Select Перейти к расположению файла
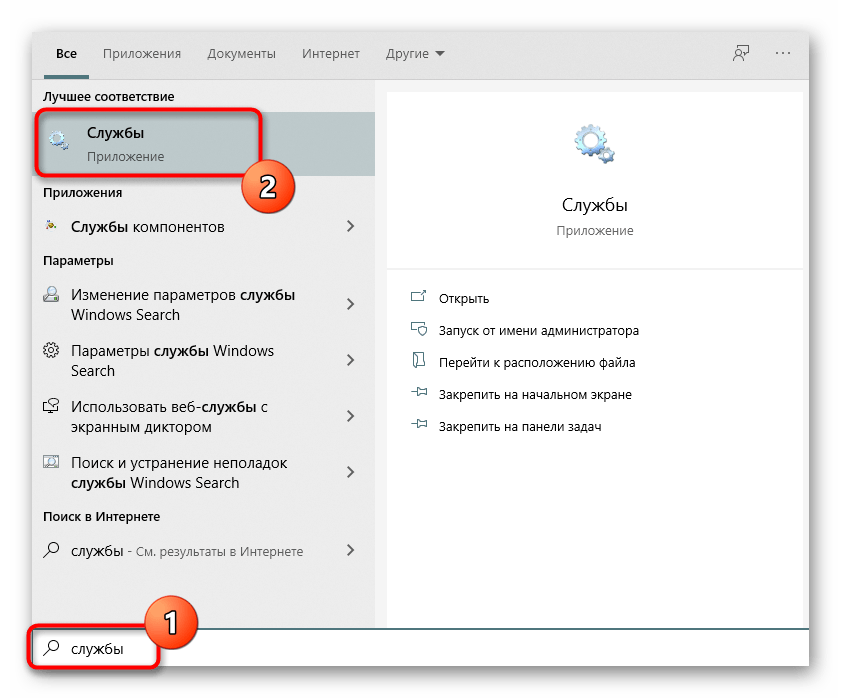841x698 pixels. coord(536,362)
